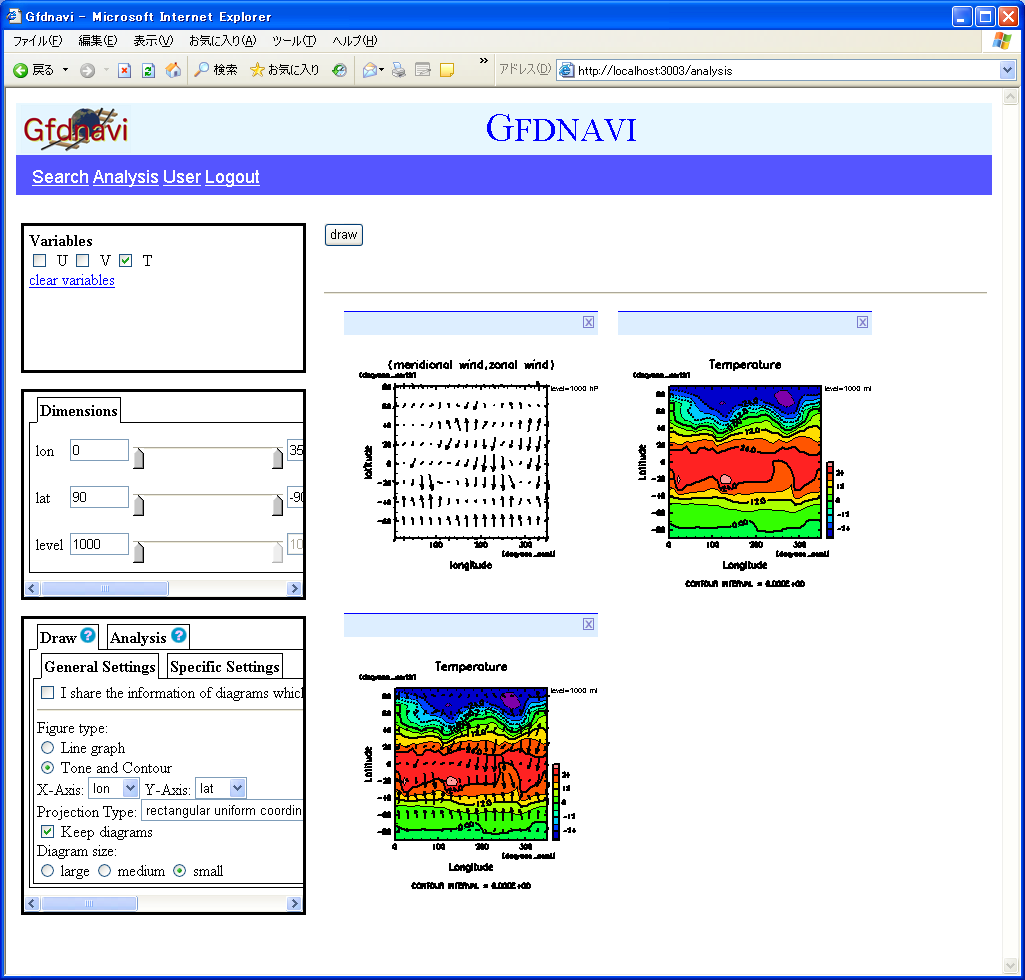1025x980 pixels.
Task: Click the draw button
Action: click(344, 235)
